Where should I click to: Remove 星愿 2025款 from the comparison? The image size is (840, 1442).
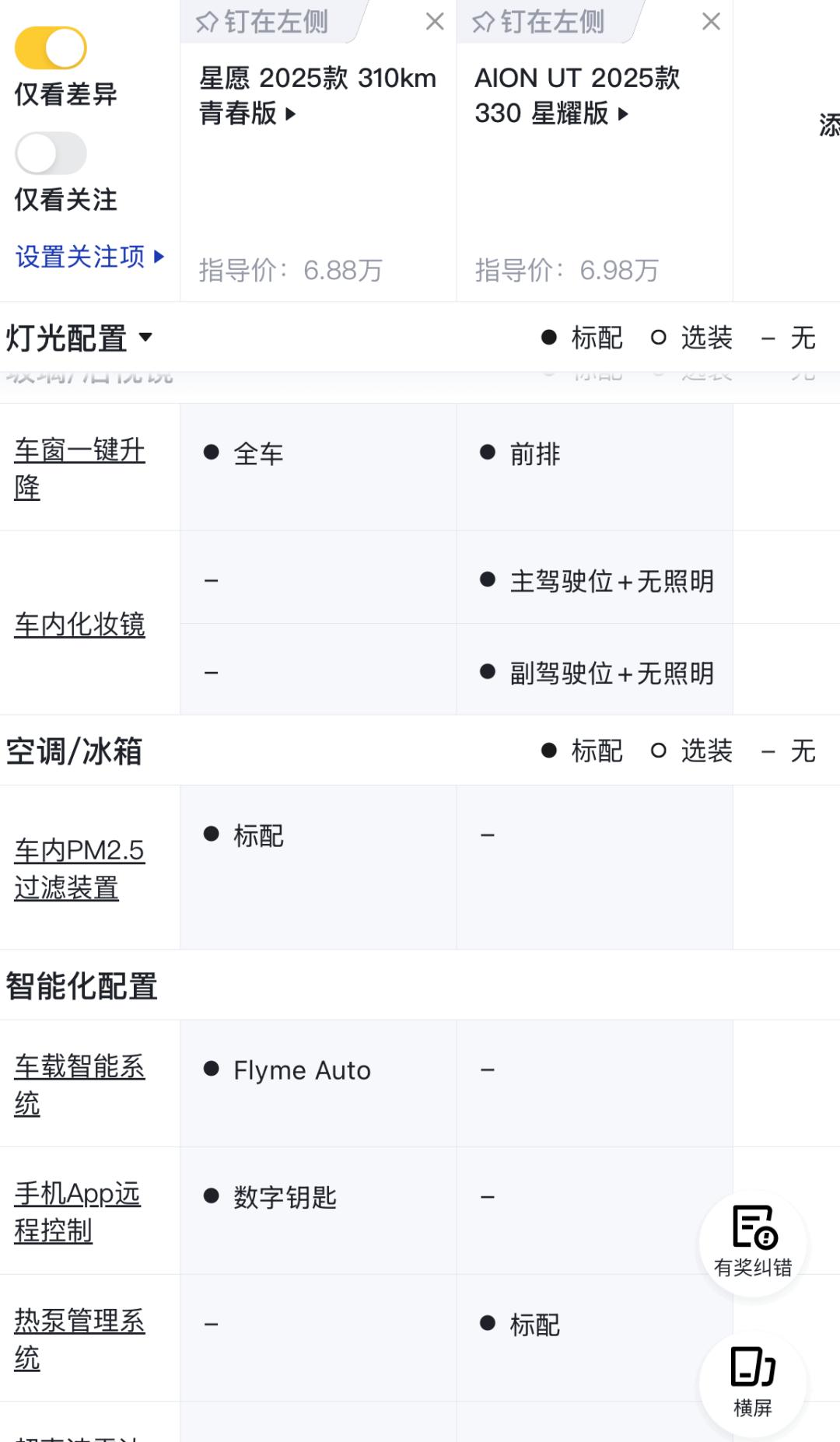pos(435,22)
